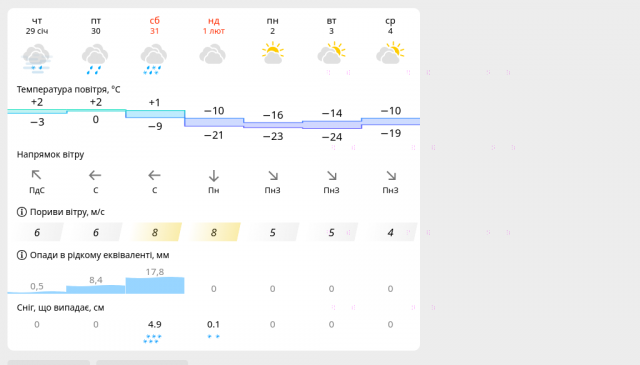
Task: Select the сб 31 day column header
Action: (x=154, y=25)
